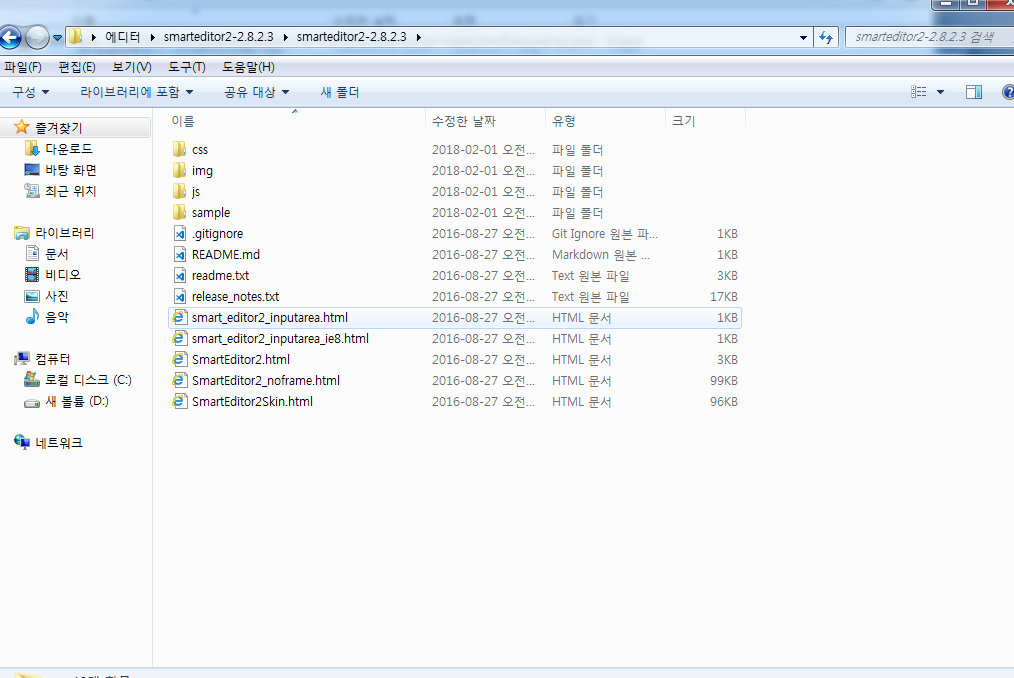Open the 편집(E) menu
The width and height of the screenshot is (1014, 678).
pos(77,67)
